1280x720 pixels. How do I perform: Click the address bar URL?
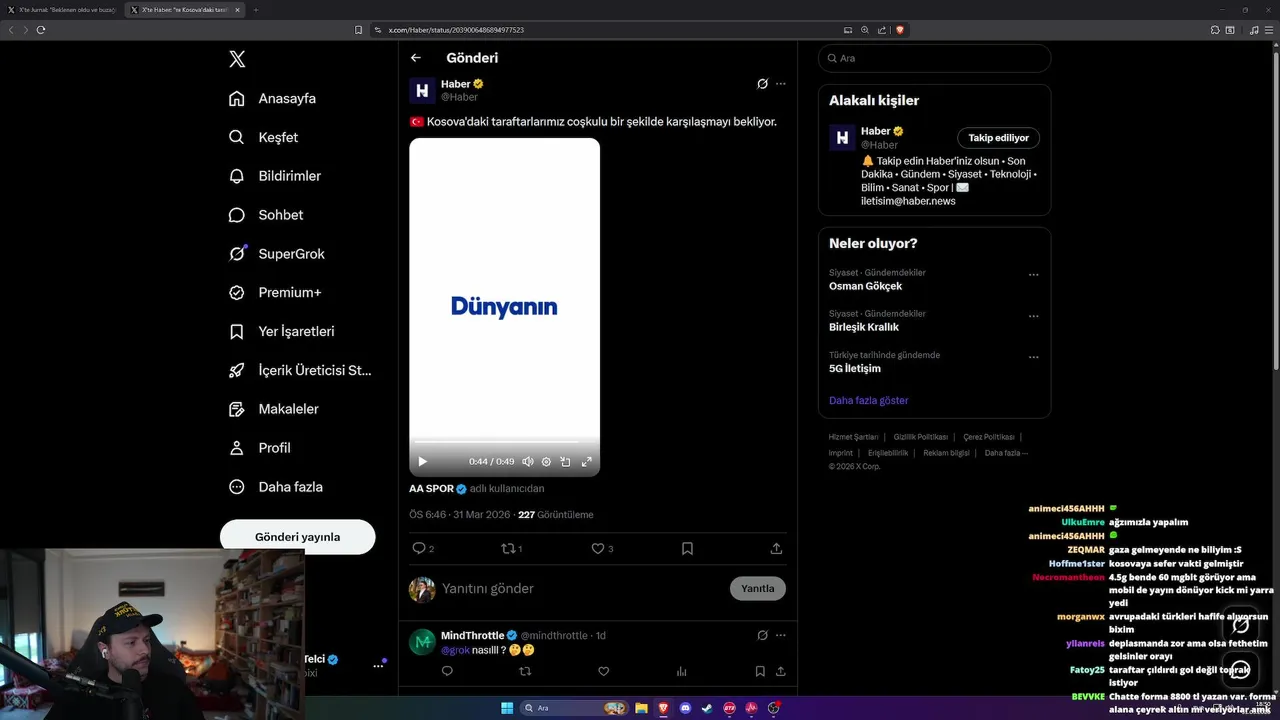click(456, 30)
